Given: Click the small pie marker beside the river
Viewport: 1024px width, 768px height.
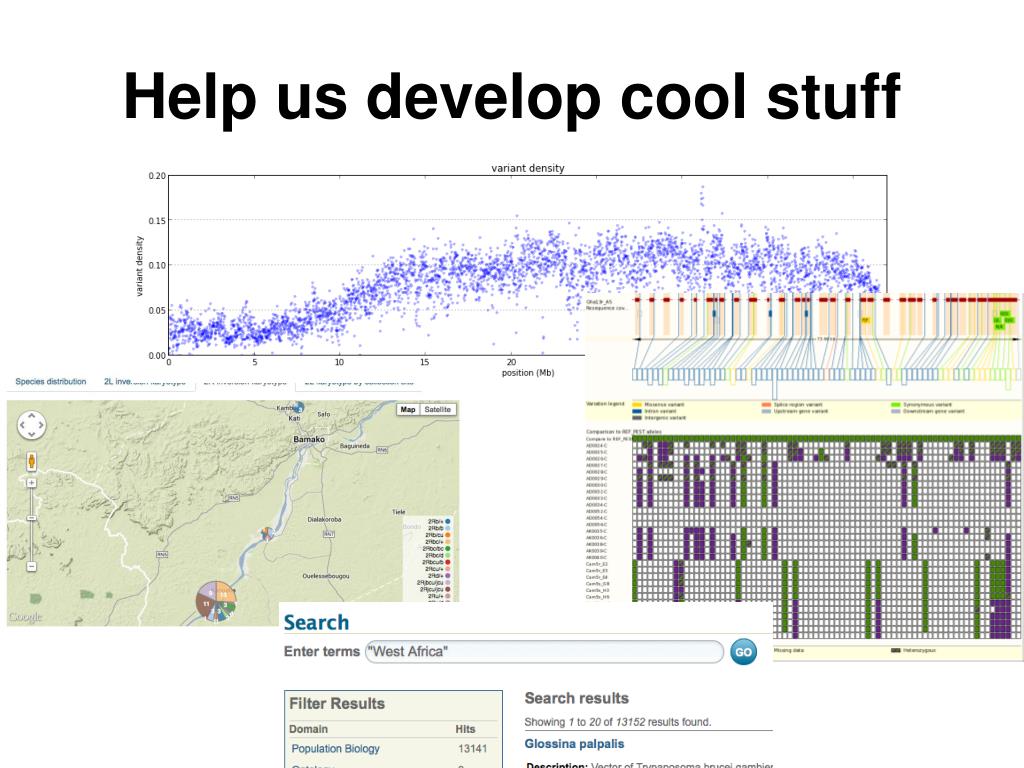Looking at the screenshot, I should tap(266, 534).
